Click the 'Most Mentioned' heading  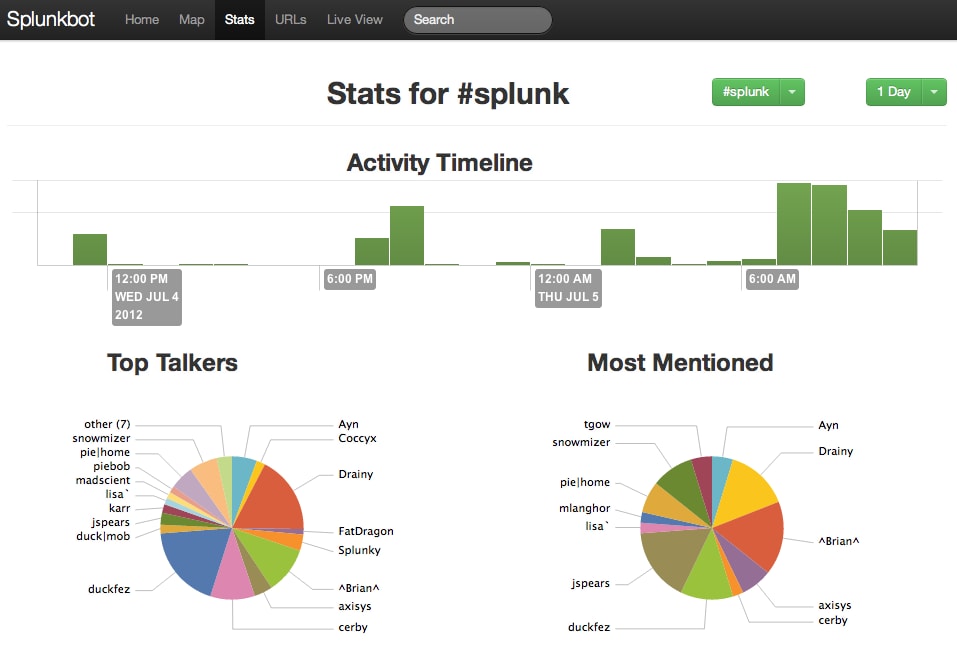click(x=680, y=363)
